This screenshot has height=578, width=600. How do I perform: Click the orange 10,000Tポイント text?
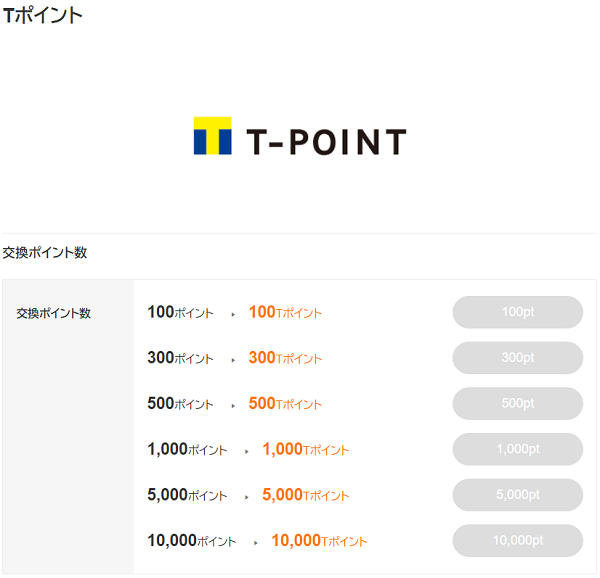click(319, 541)
